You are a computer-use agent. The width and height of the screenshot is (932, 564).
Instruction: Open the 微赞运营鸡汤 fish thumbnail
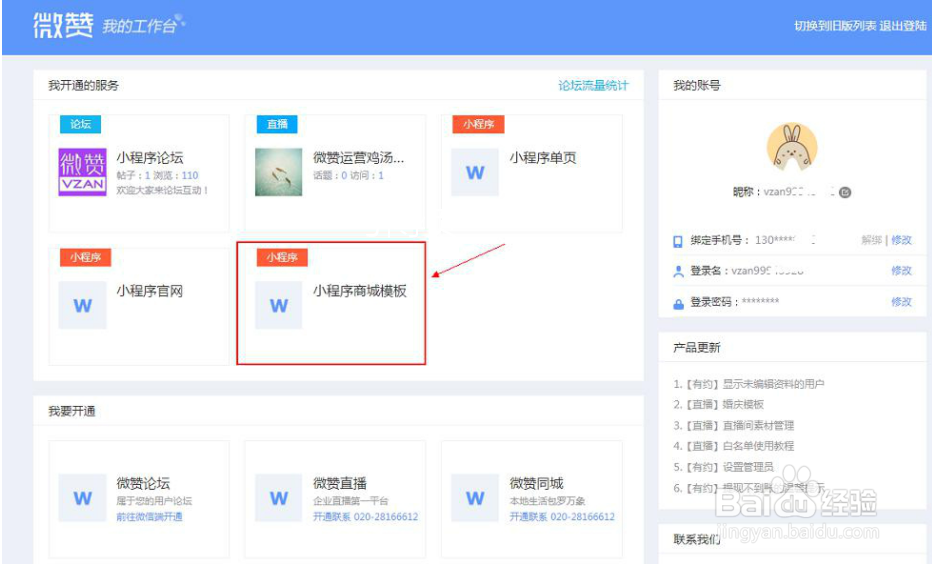278,172
